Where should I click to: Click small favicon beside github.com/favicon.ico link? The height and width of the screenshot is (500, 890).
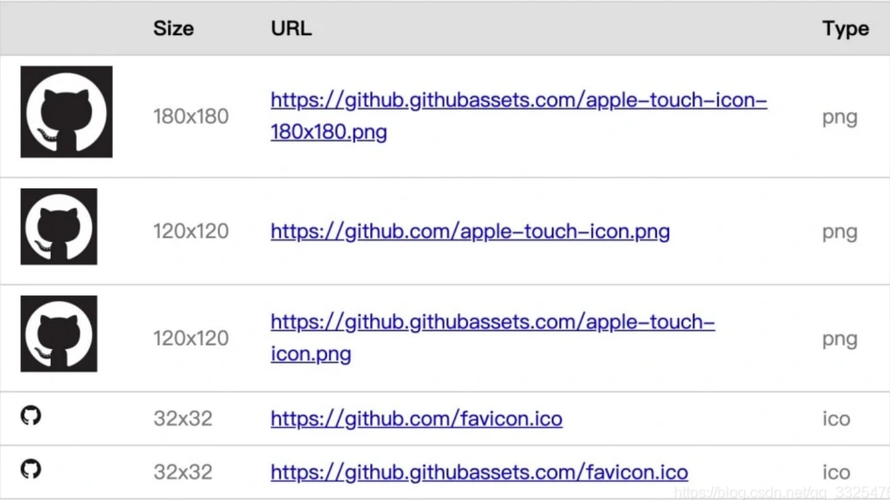(31, 415)
